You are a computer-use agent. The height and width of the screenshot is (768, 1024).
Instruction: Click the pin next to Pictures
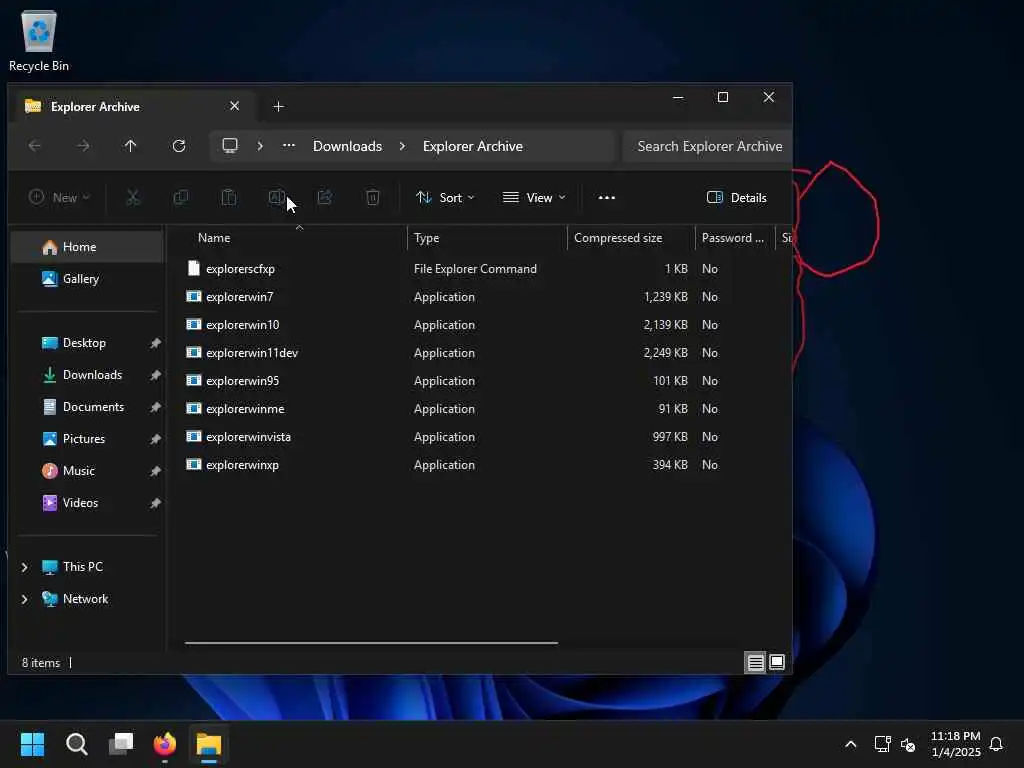click(155, 439)
